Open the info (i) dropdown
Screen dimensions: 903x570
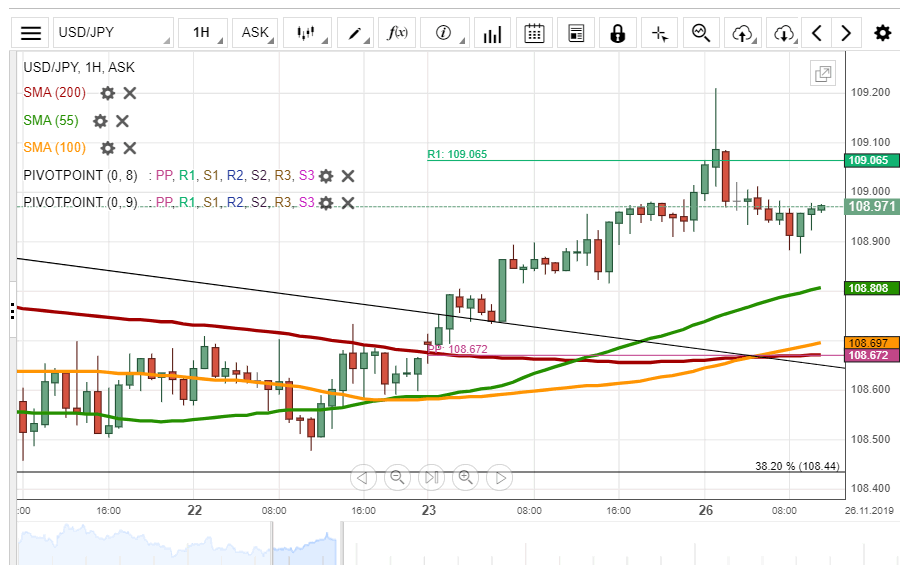[x=445, y=33]
